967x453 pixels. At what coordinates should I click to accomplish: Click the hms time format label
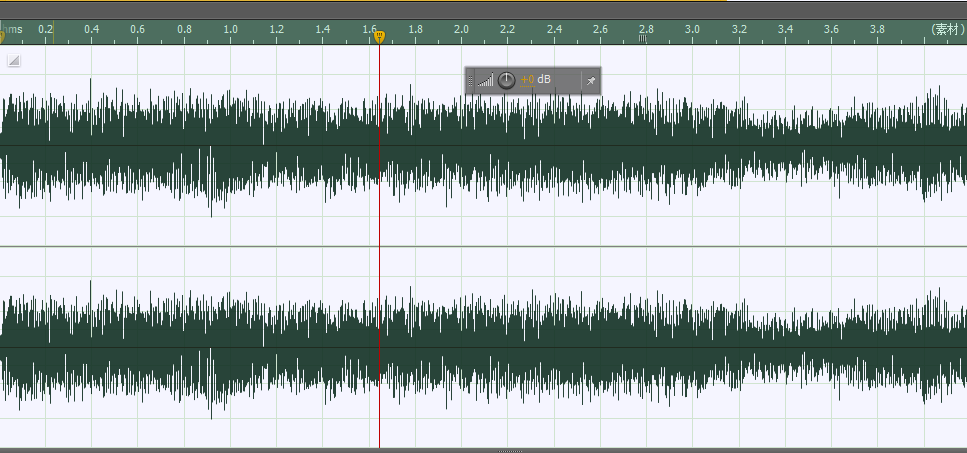tap(12, 30)
